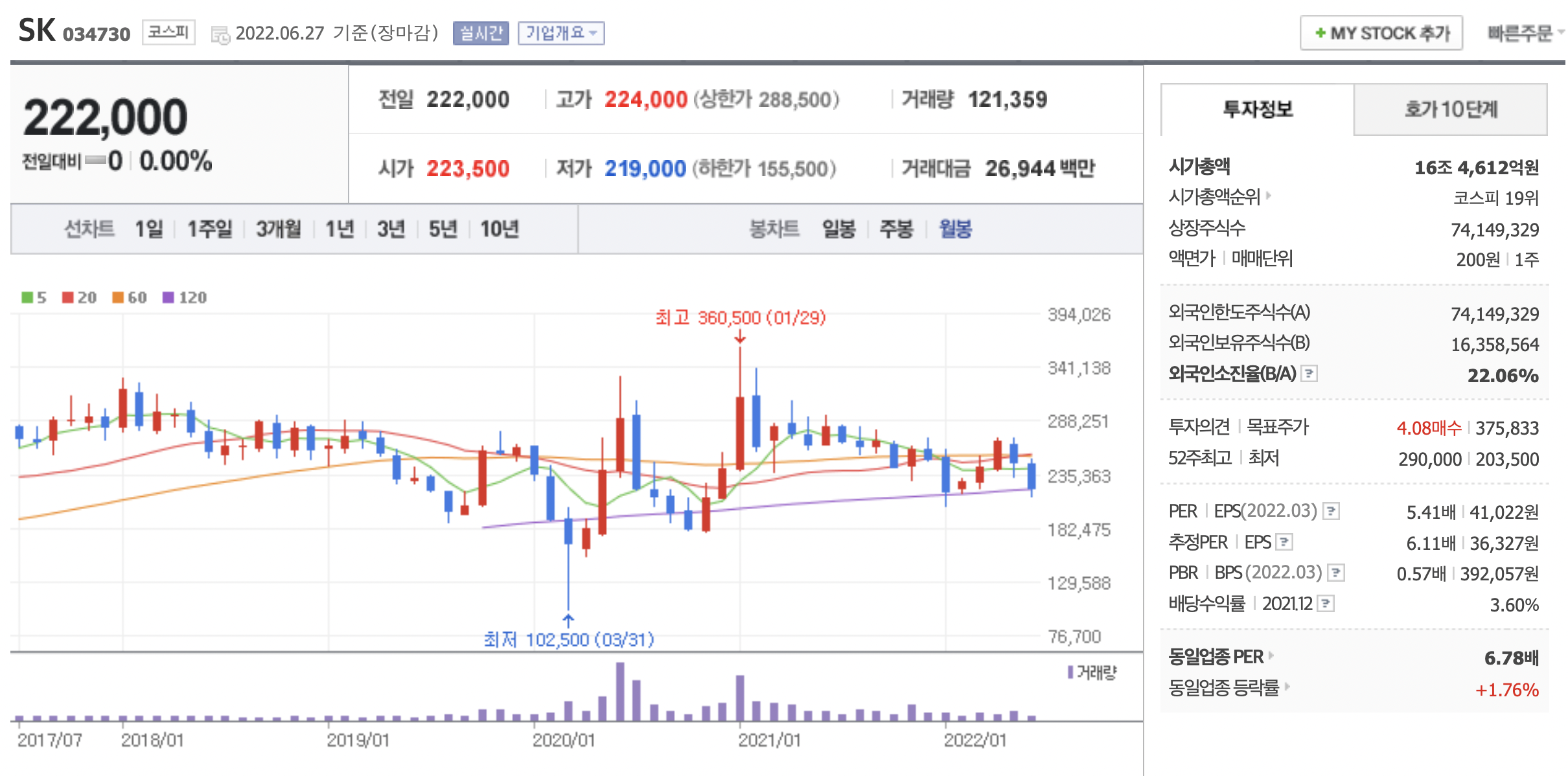This screenshot has height=776, width=1568.
Task: Select the 5년 line chart
Action: tap(443, 229)
